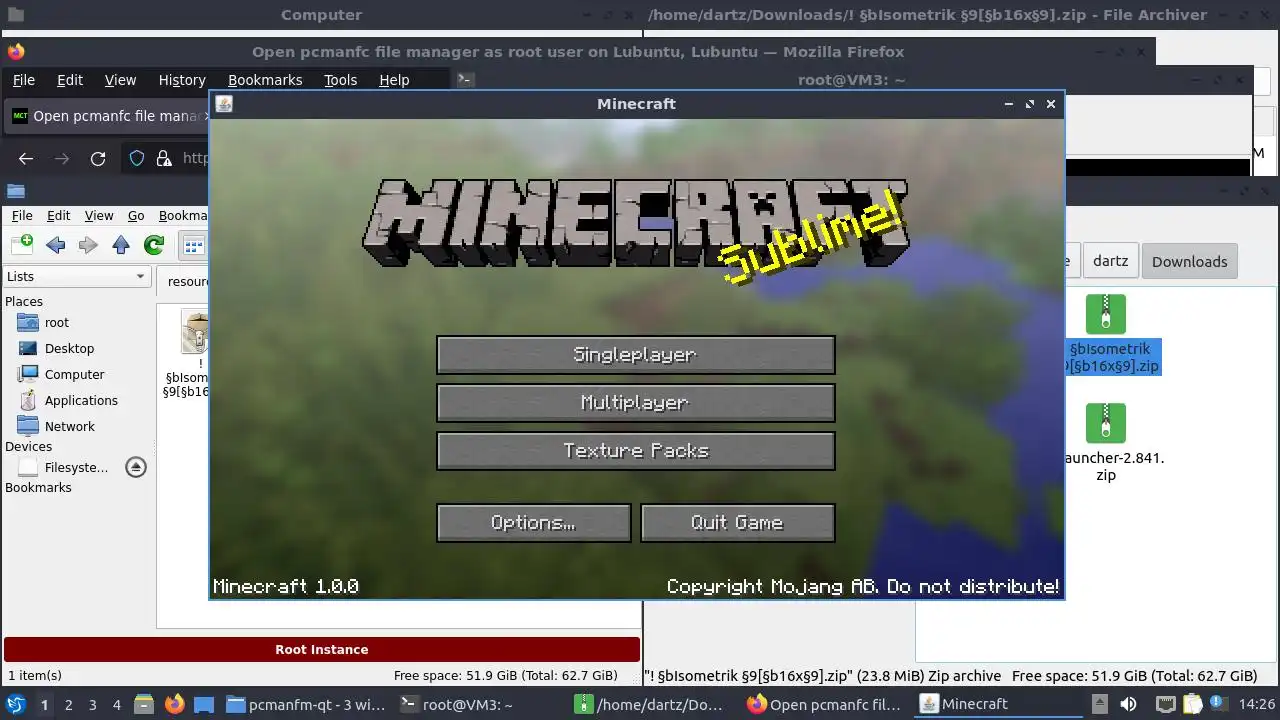Click the Firefox tracking protection shield icon
Image resolution: width=1280 pixels, height=720 pixels.
click(138, 158)
